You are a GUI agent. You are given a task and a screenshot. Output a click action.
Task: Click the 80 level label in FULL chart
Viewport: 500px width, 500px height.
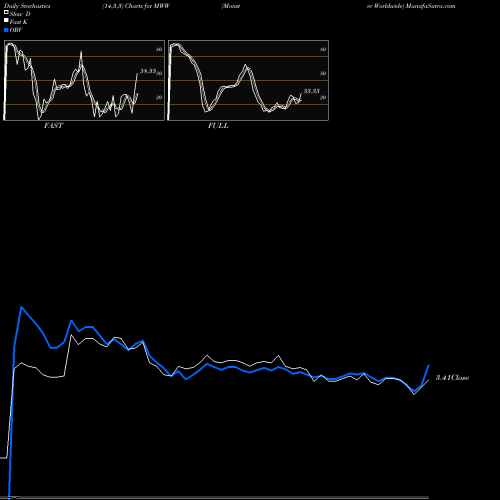click(323, 49)
